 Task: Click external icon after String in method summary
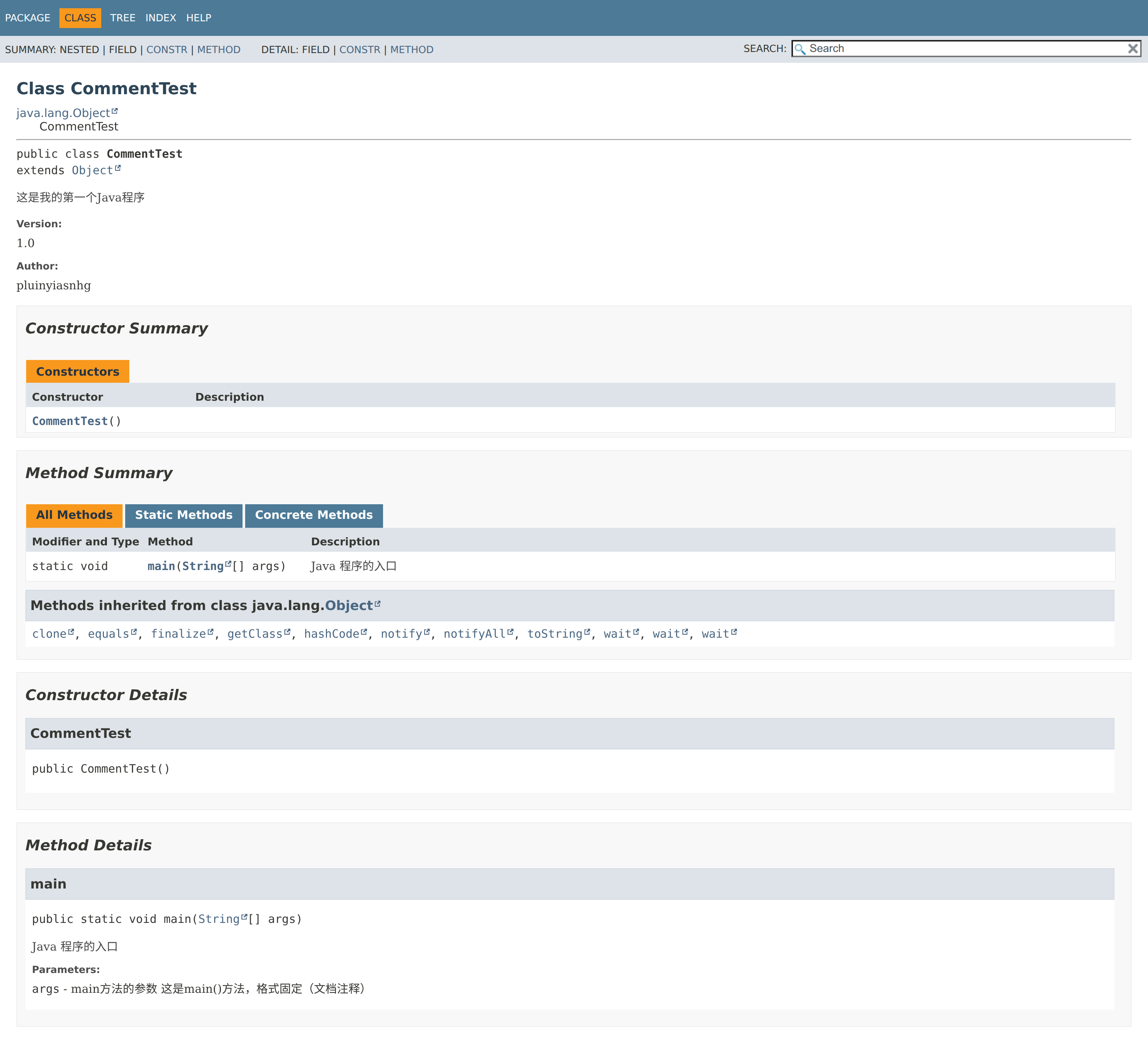pyautogui.click(x=228, y=564)
